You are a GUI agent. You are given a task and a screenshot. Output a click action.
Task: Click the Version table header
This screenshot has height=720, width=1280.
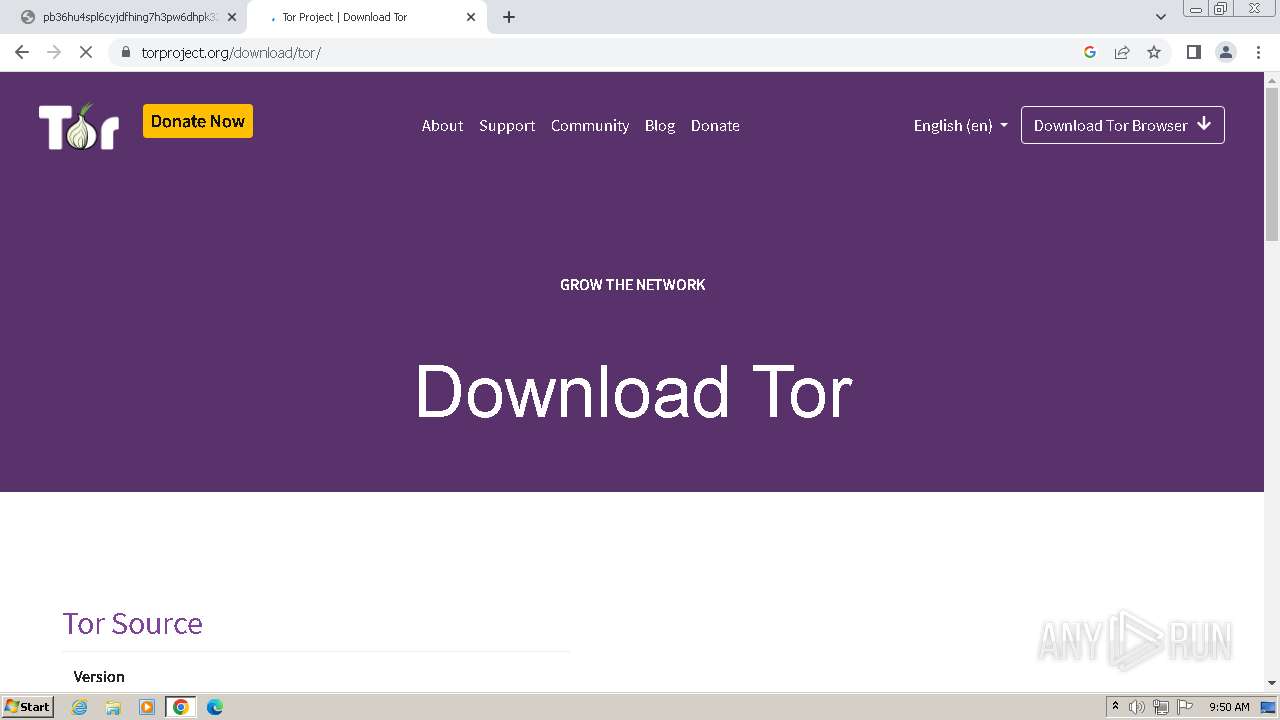[x=99, y=677]
